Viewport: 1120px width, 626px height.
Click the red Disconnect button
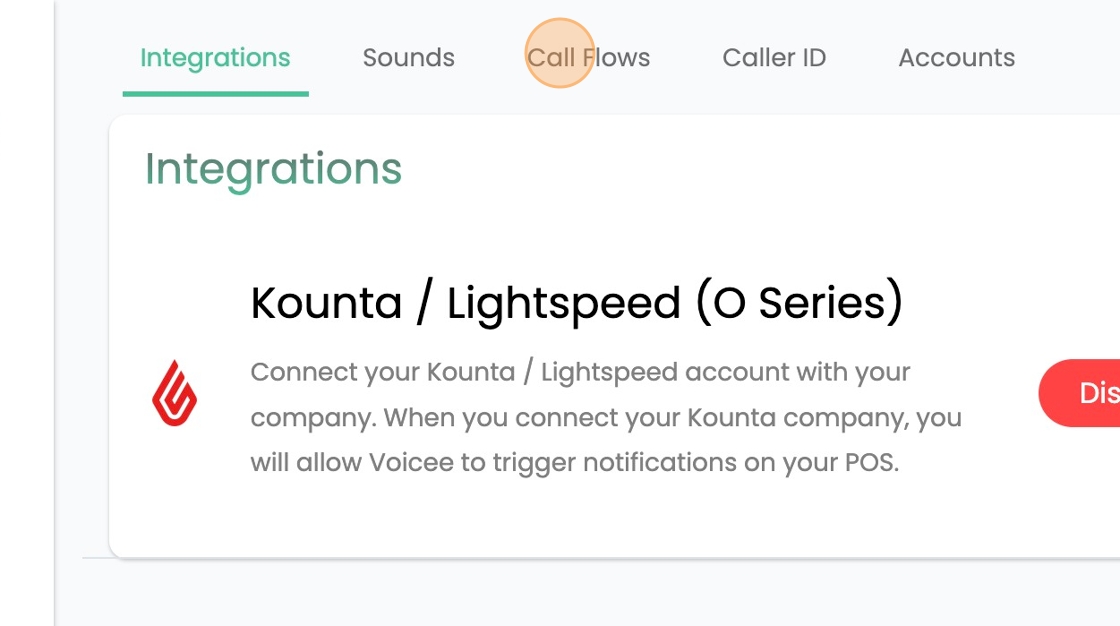tap(1079, 393)
